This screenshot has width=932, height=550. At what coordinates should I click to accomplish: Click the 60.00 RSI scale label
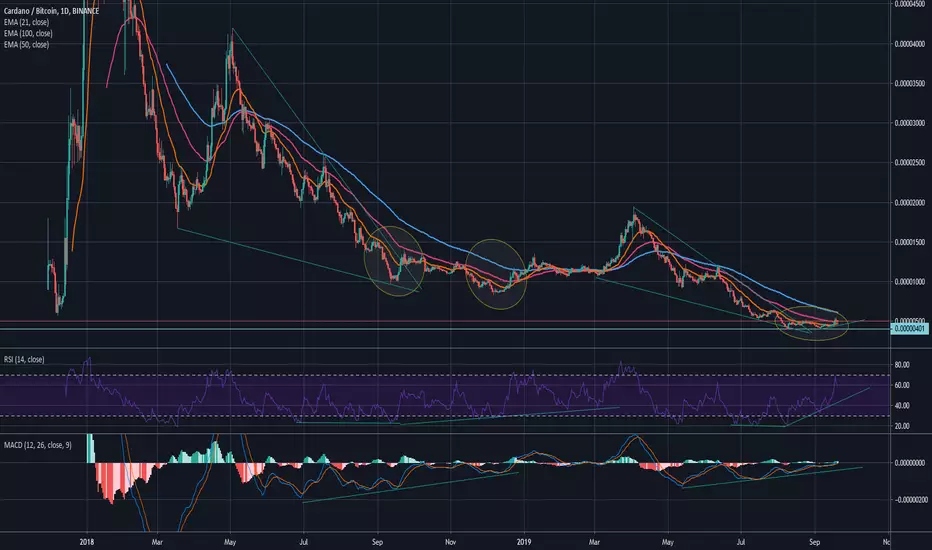(902, 385)
